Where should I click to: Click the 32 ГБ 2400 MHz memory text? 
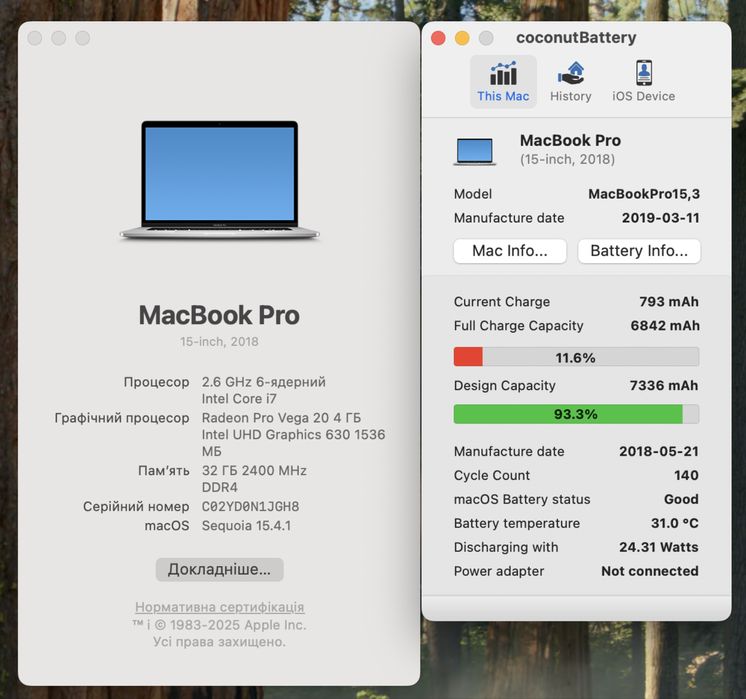[x=254, y=471]
